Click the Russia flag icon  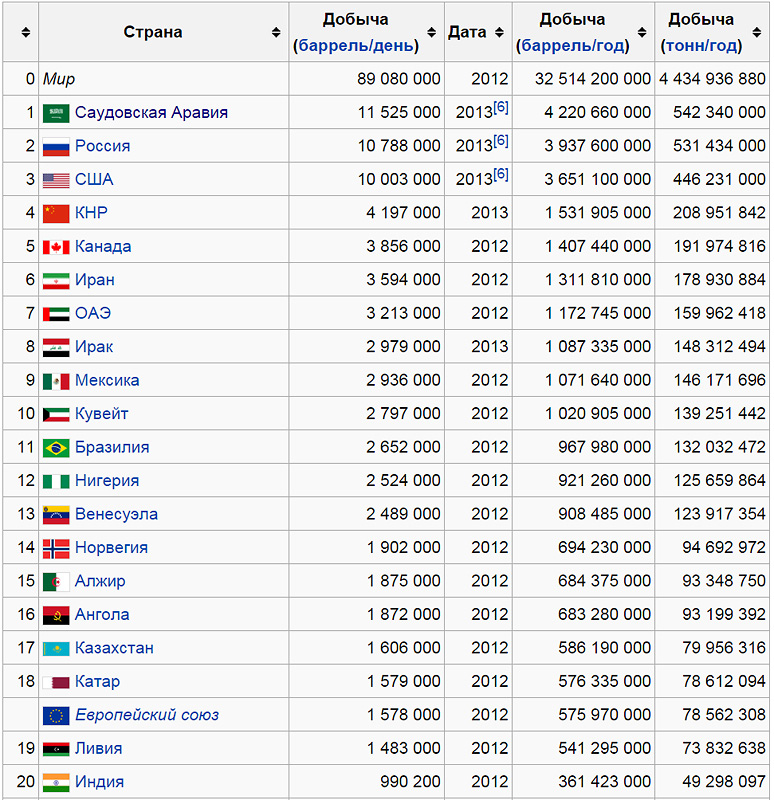56,146
